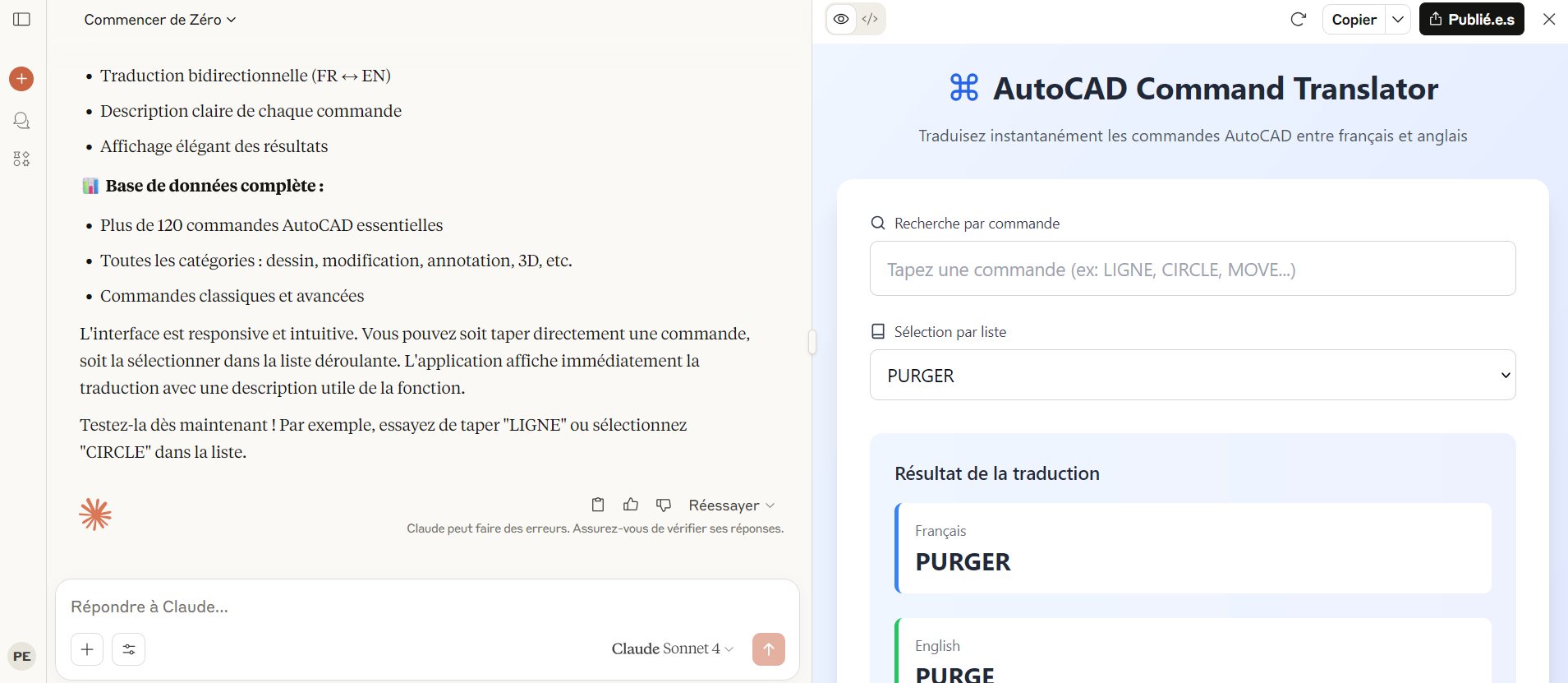Click the Plus de 120 commandes bullet
Screen dimensions: 1568x683
tap(271, 225)
